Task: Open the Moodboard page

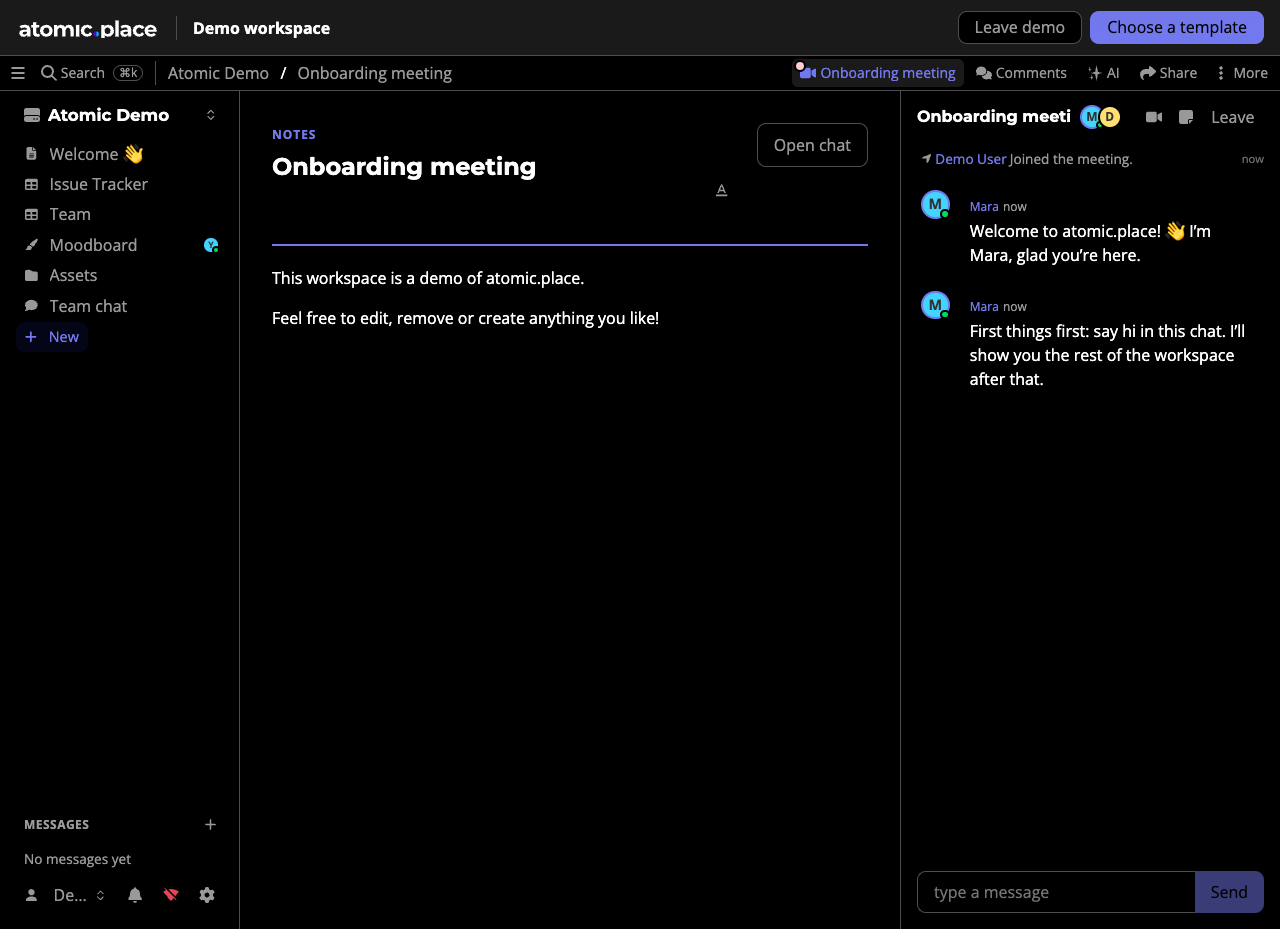Action: (93, 245)
